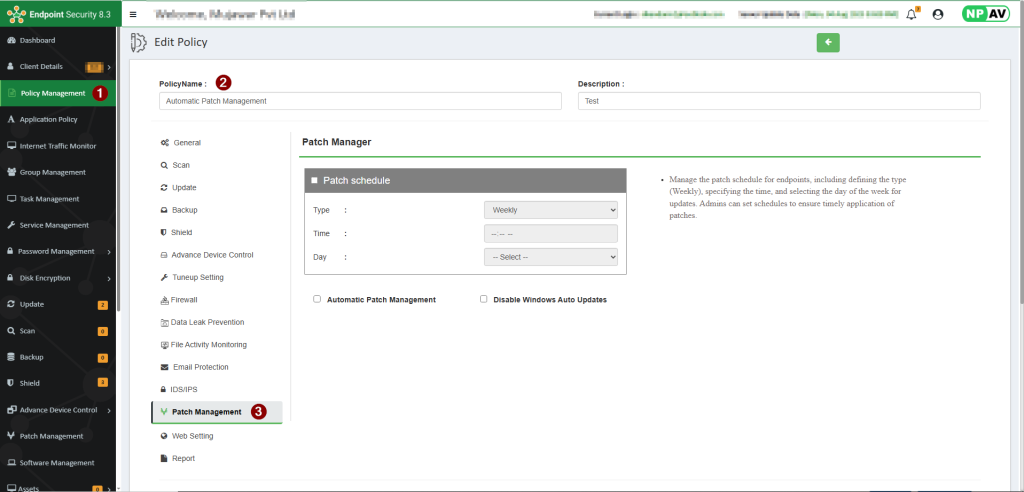Enable the Automatic Patch Management checkbox

click(x=317, y=299)
